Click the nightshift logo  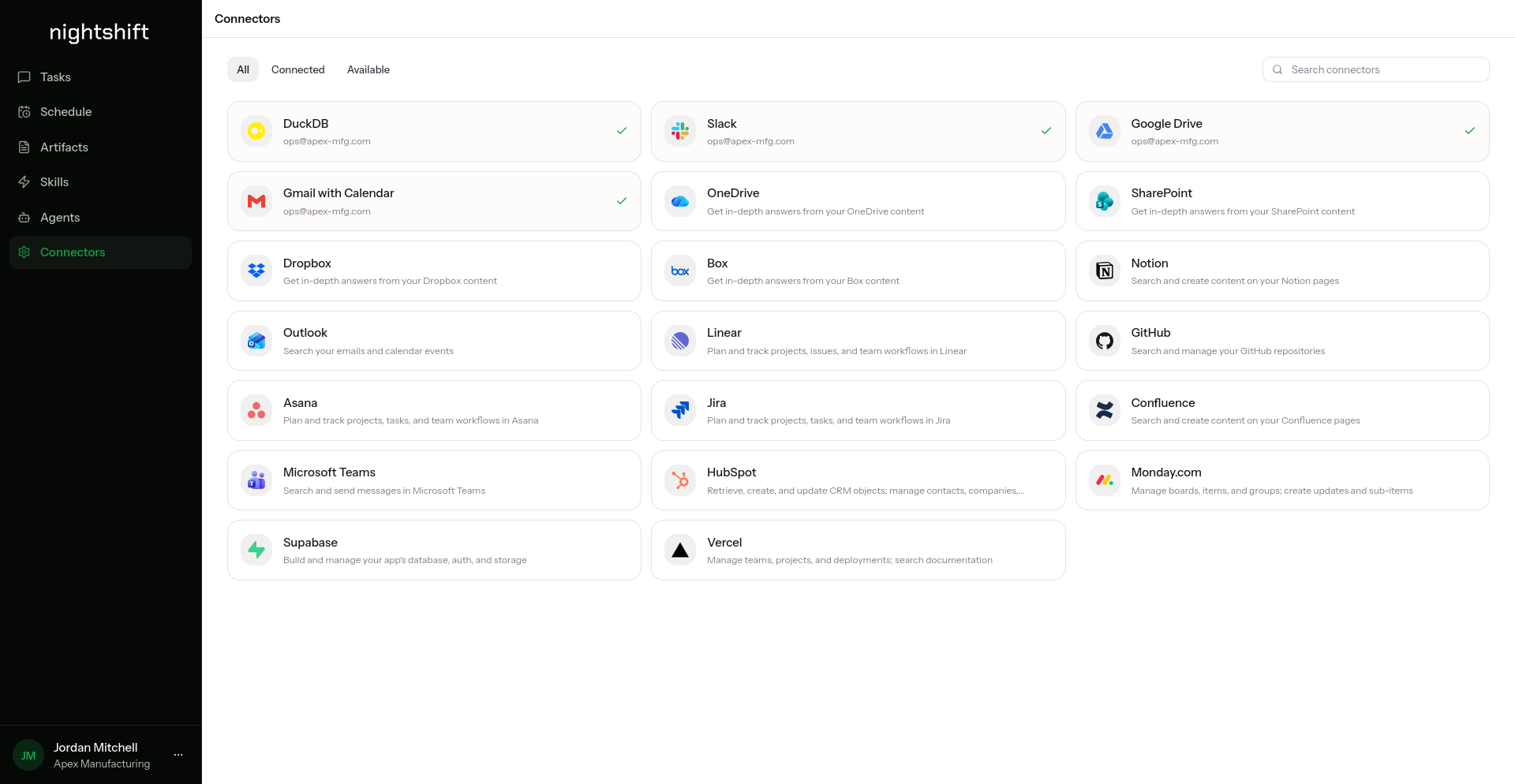click(99, 32)
